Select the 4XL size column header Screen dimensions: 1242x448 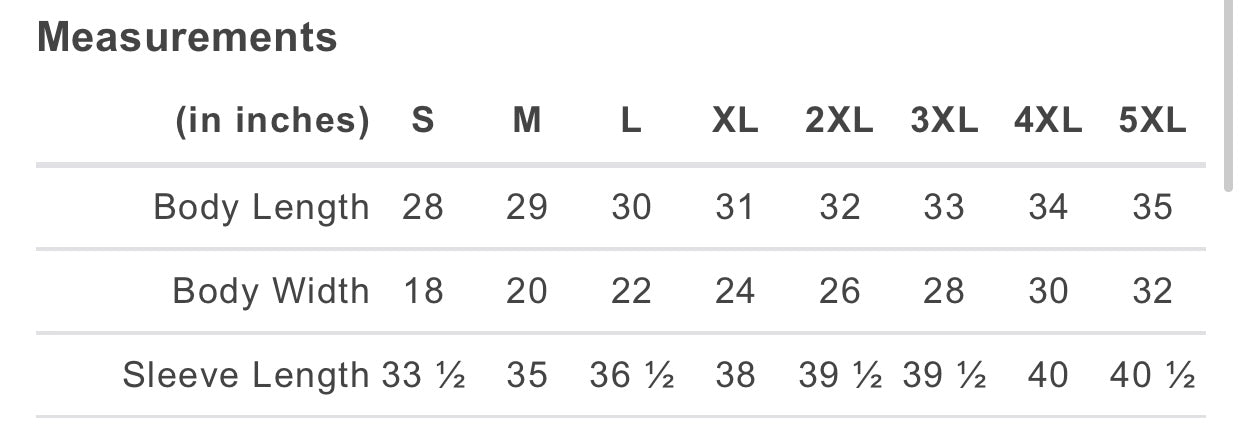[x=1048, y=121]
